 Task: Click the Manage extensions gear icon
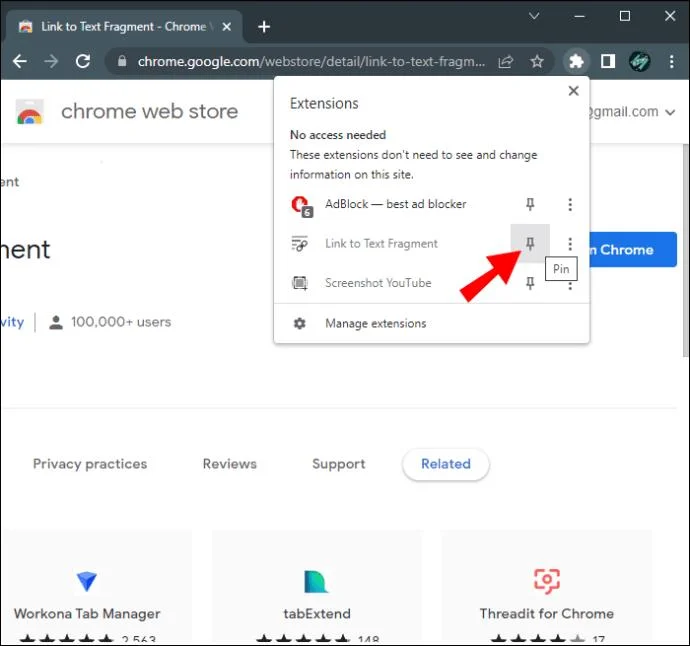tap(300, 323)
